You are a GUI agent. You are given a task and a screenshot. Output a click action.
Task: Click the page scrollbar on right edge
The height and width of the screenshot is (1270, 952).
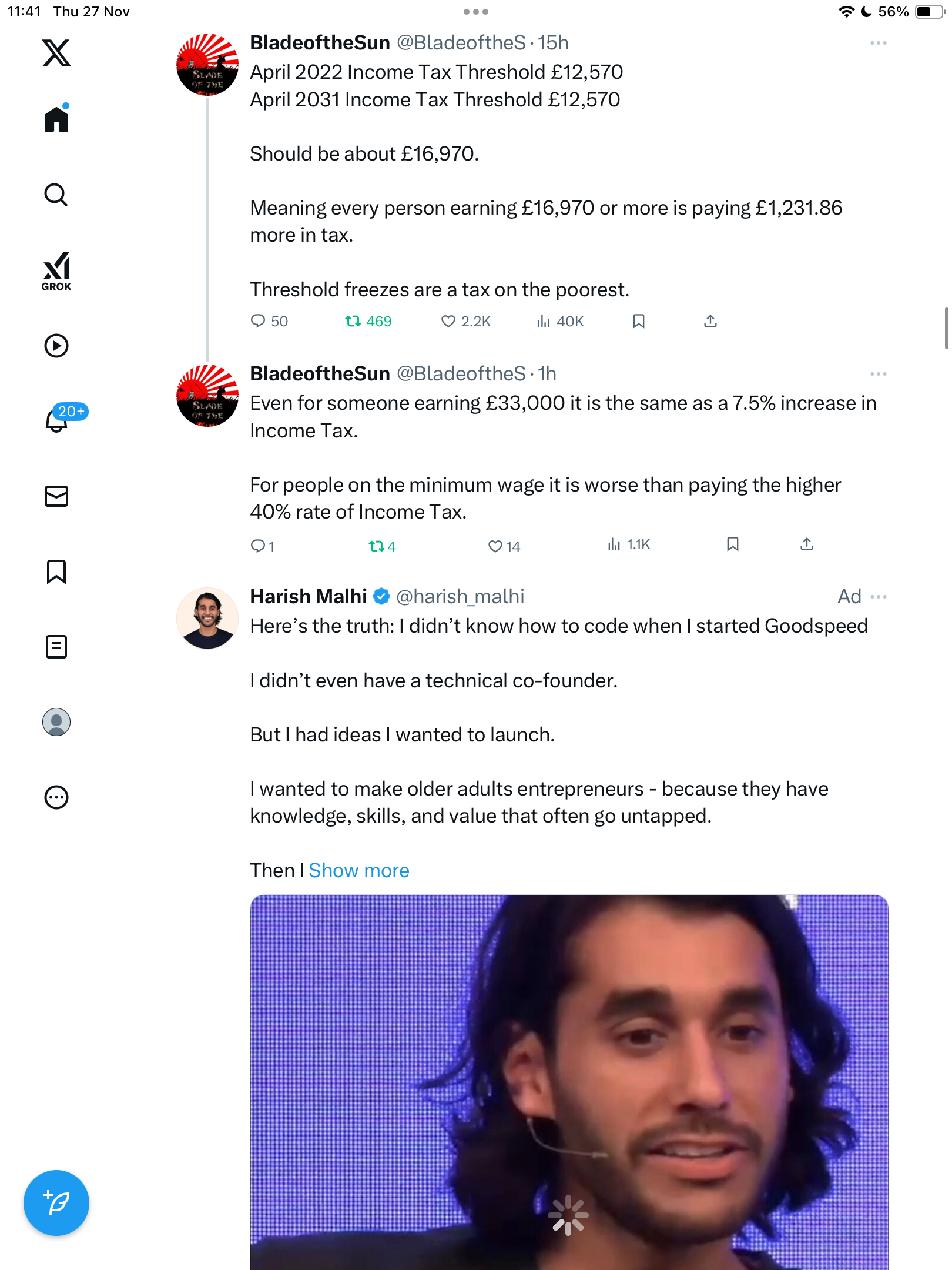946,328
